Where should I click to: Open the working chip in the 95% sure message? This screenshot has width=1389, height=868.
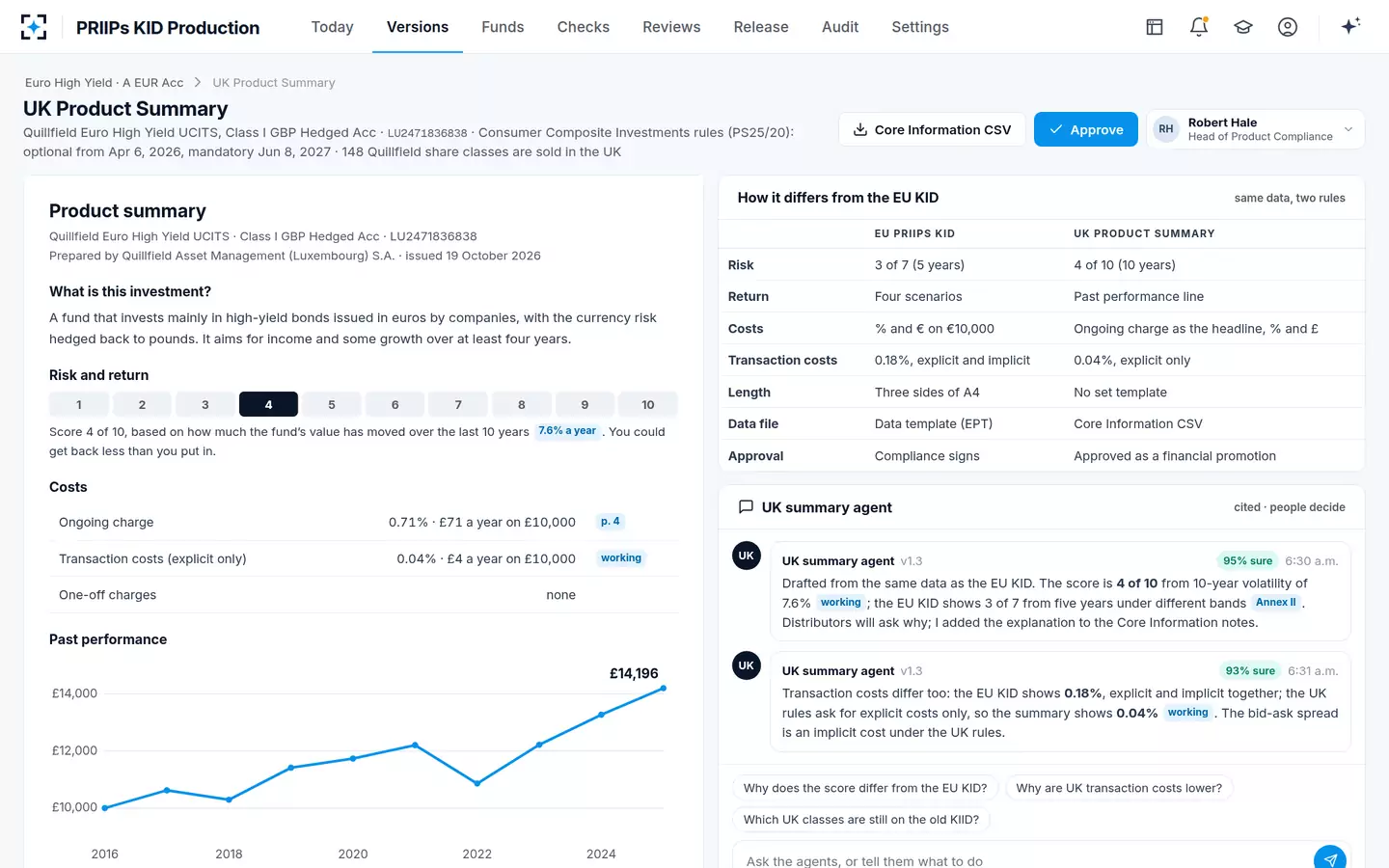[x=841, y=603]
